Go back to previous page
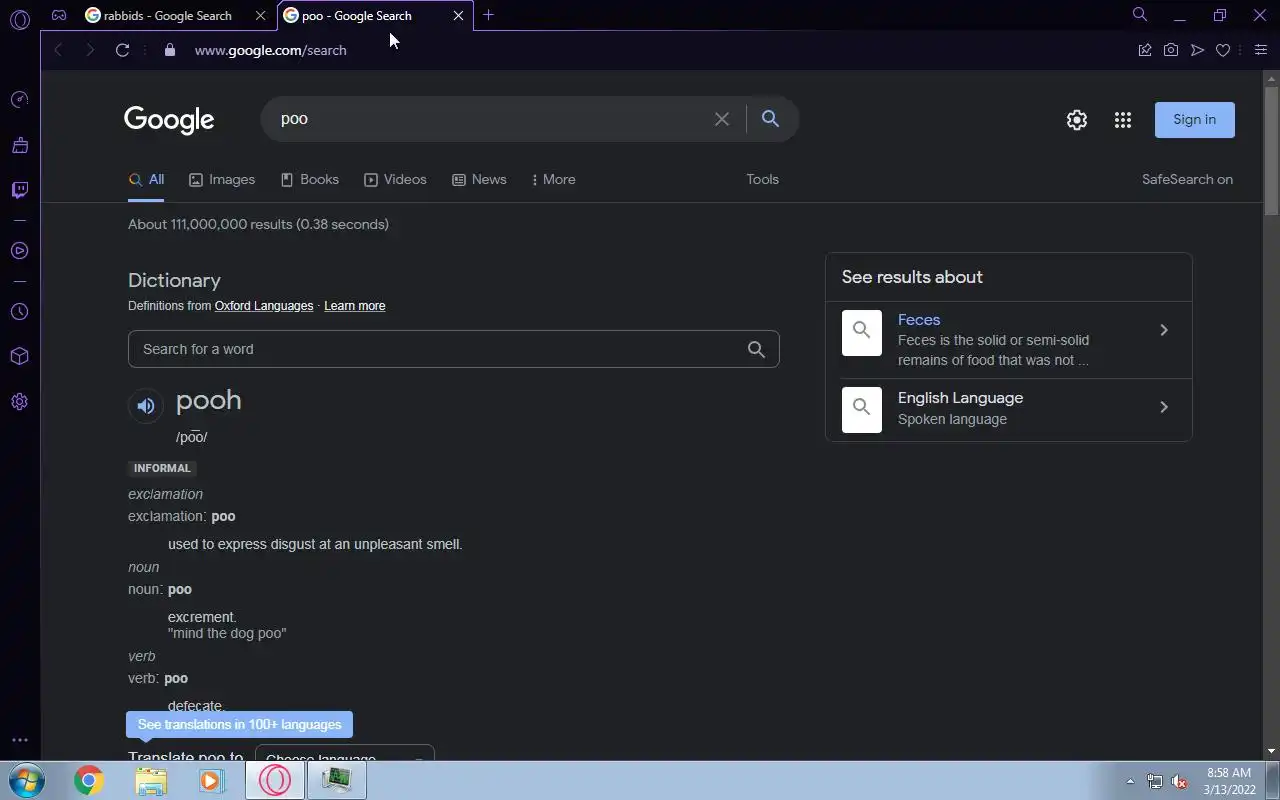The width and height of the screenshot is (1280, 800). [x=58, y=50]
